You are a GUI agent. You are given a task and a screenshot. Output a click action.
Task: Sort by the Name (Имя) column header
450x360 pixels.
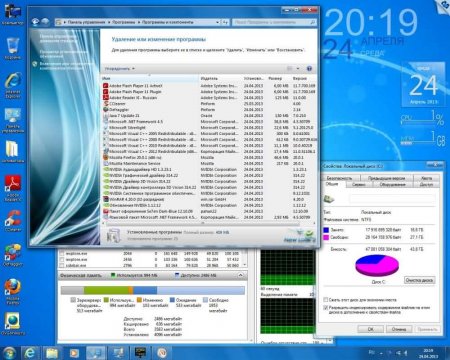(150, 78)
